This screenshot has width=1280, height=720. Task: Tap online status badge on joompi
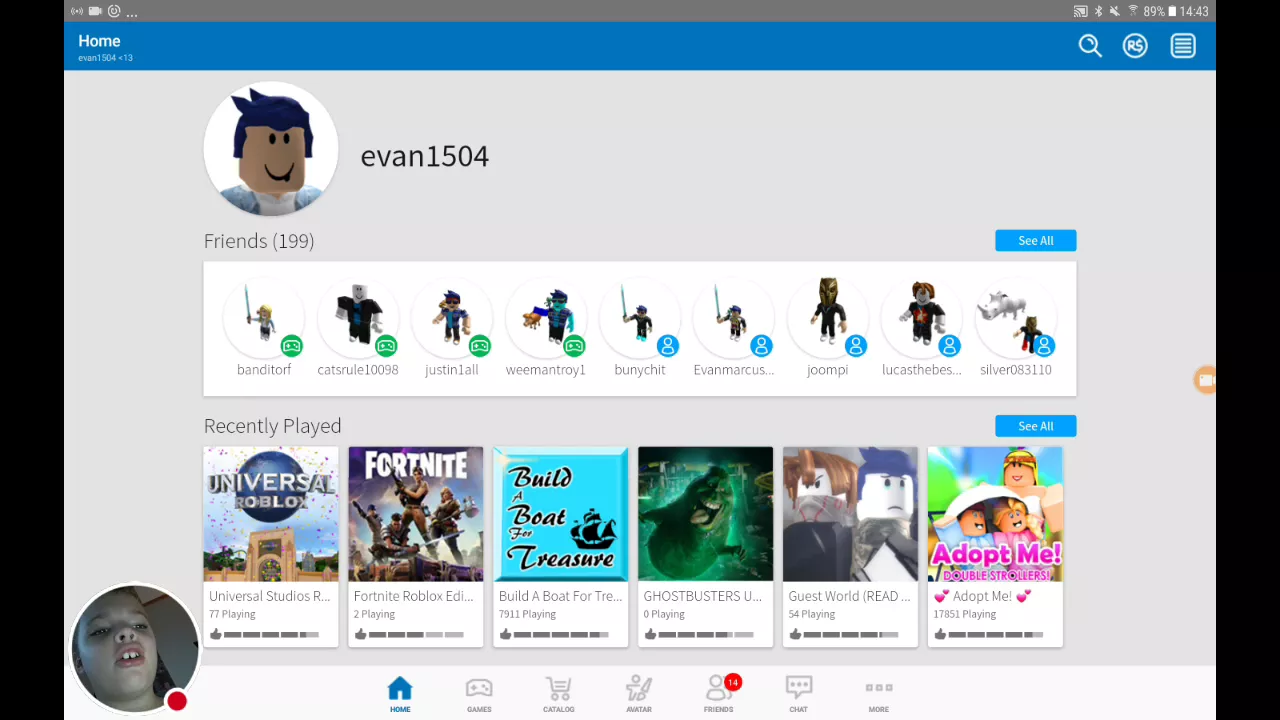click(x=856, y=346)
